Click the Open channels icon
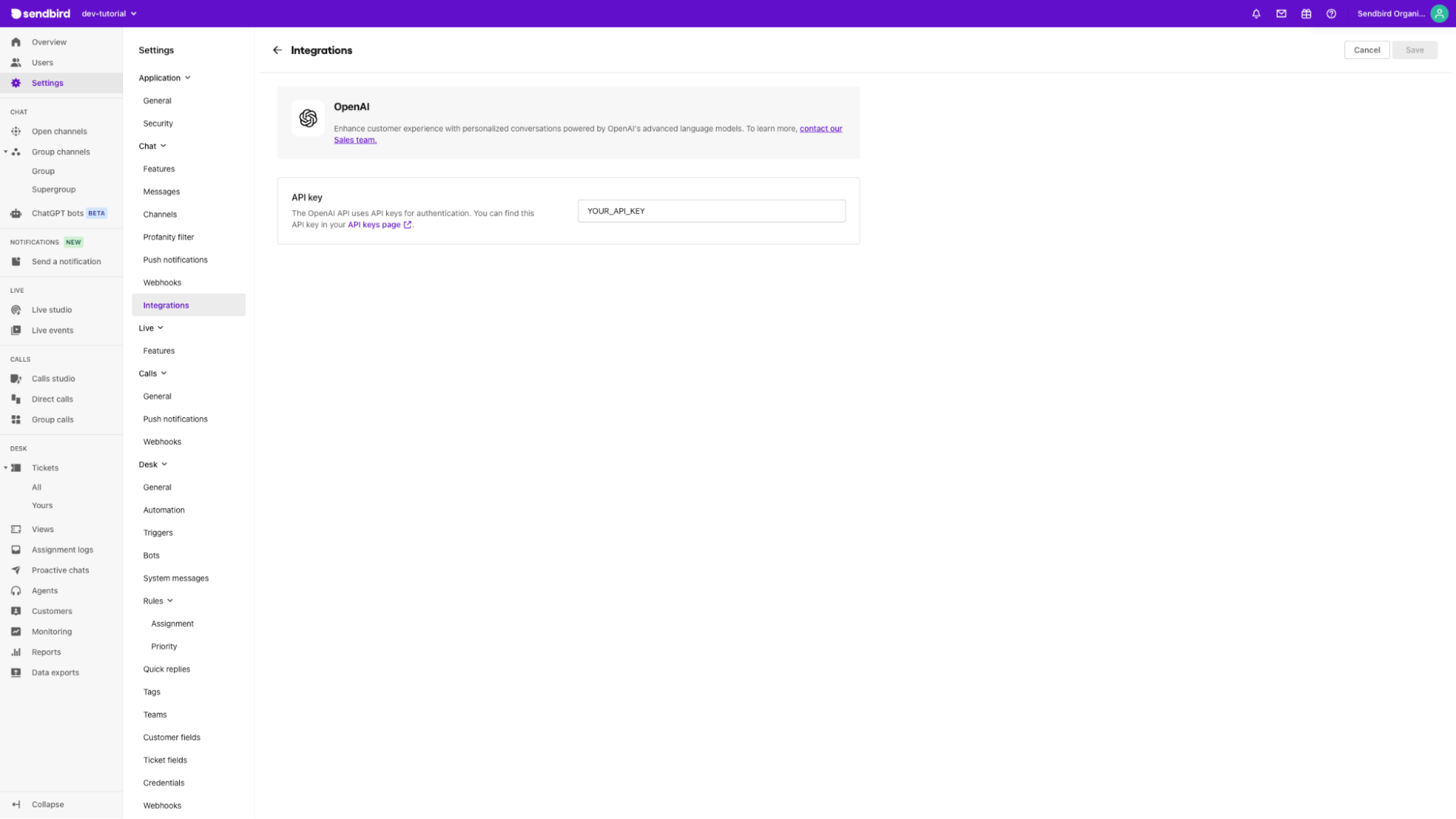 coord(16,132)
